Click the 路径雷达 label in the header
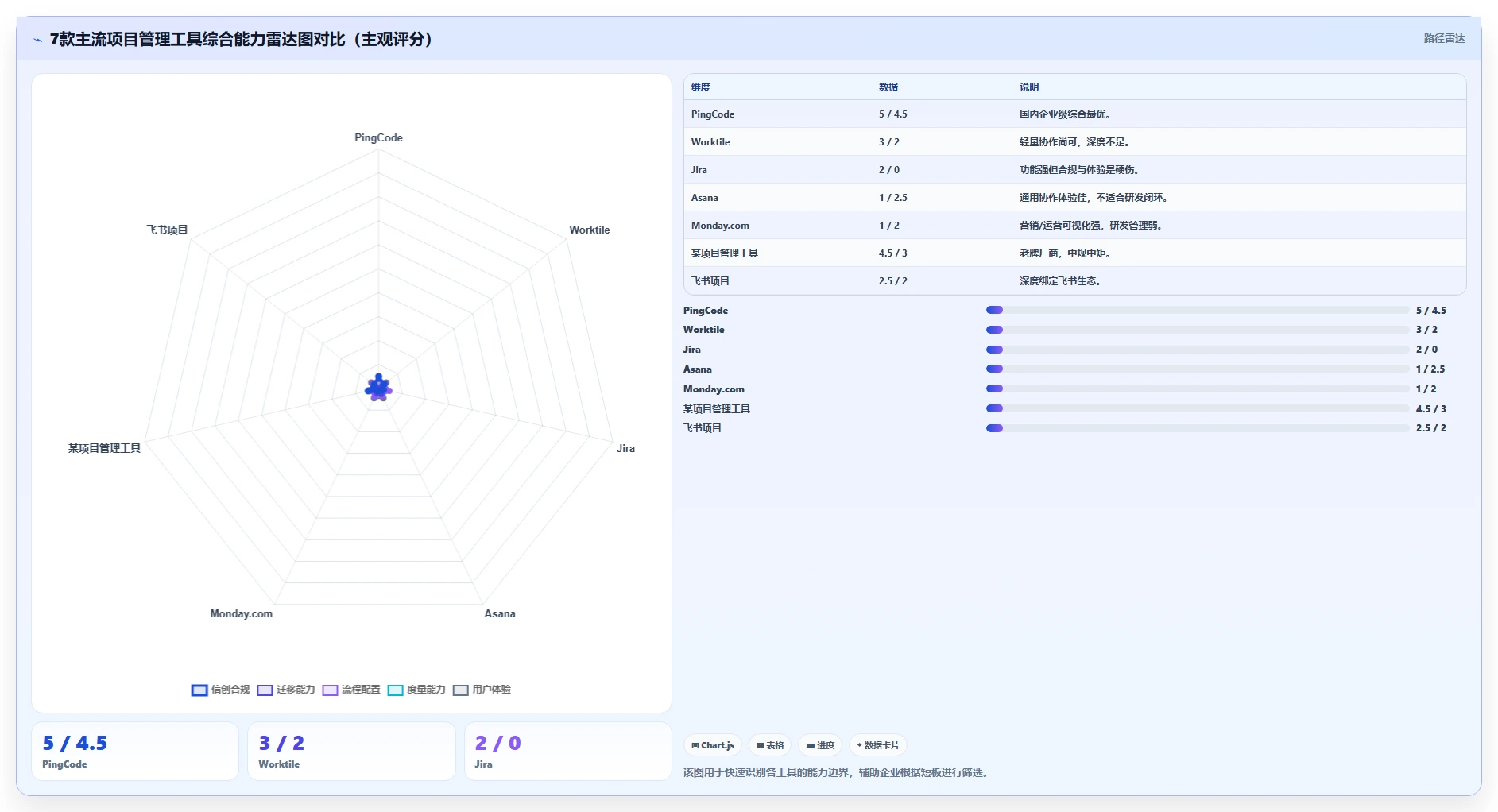1498x812 pixels. pyautogui.click(x=1444, y=38)
